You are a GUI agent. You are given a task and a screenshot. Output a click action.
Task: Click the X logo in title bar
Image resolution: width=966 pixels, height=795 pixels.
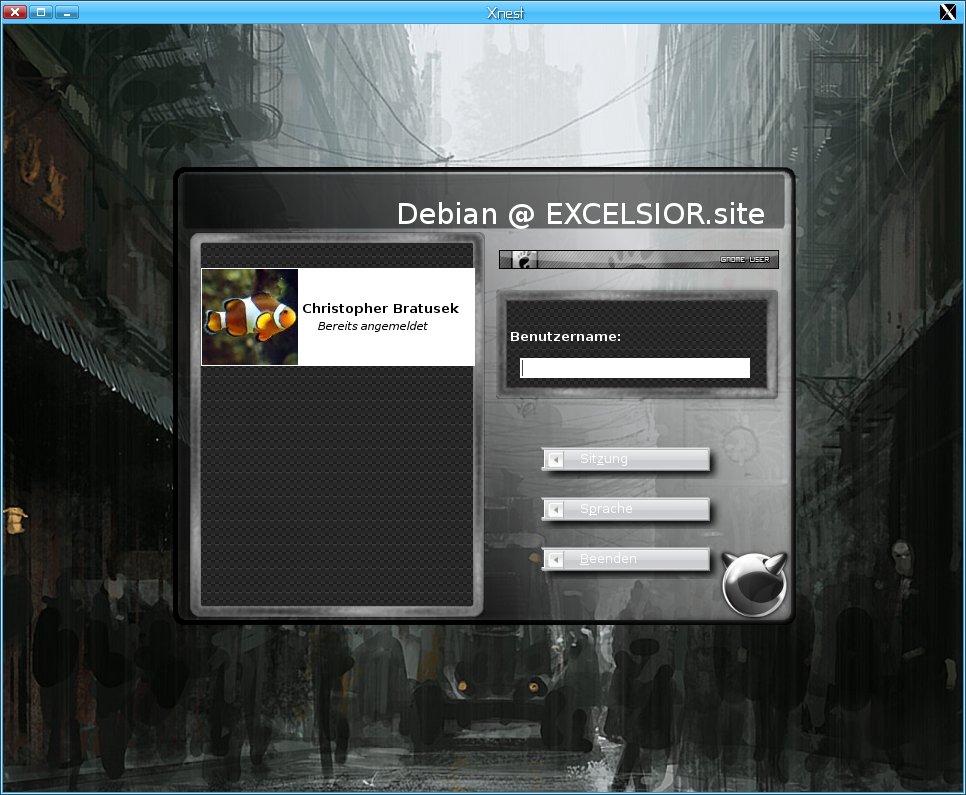(x=948, y=12)
